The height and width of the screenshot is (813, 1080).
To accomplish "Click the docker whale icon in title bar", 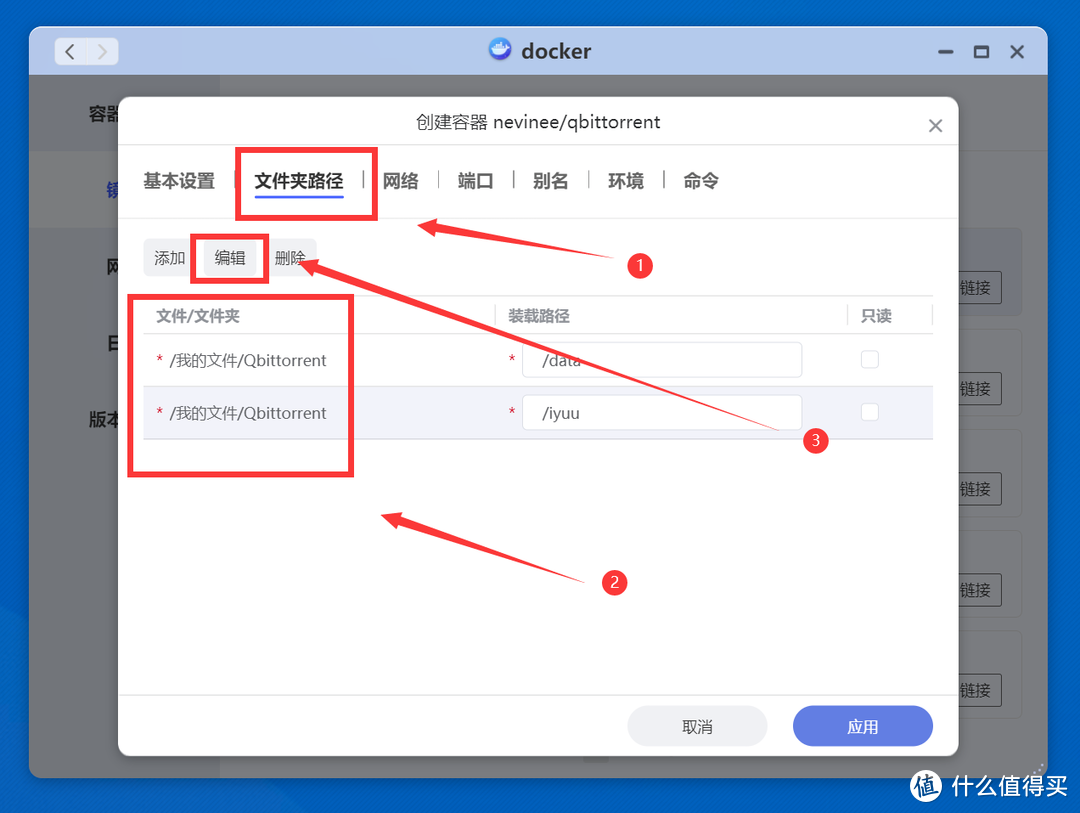I will tap(500, 50).
